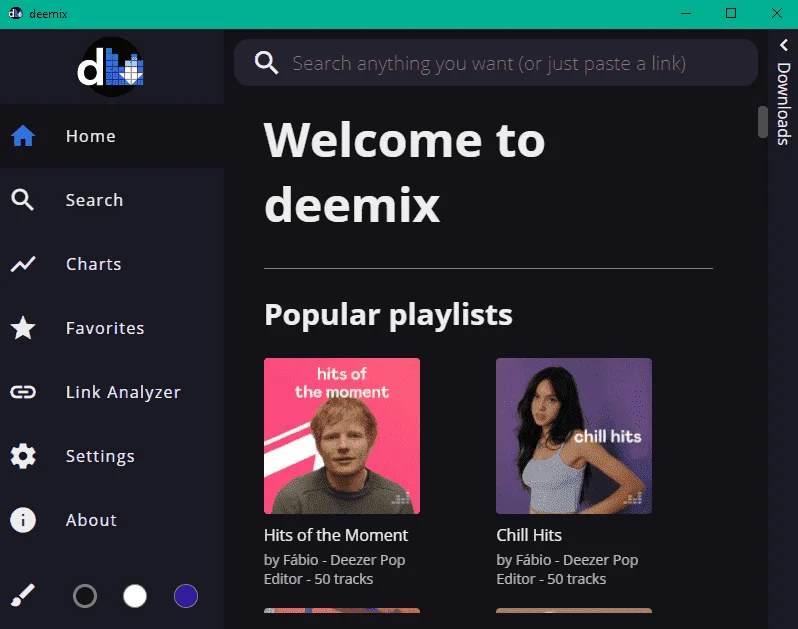The width and height of the screenshot is (798, 629).
Task: Open the Favorites label in sidebar
Action: 105,328
